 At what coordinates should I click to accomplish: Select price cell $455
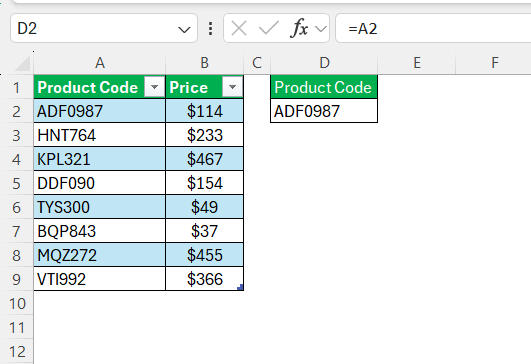(x=205, y=255)
